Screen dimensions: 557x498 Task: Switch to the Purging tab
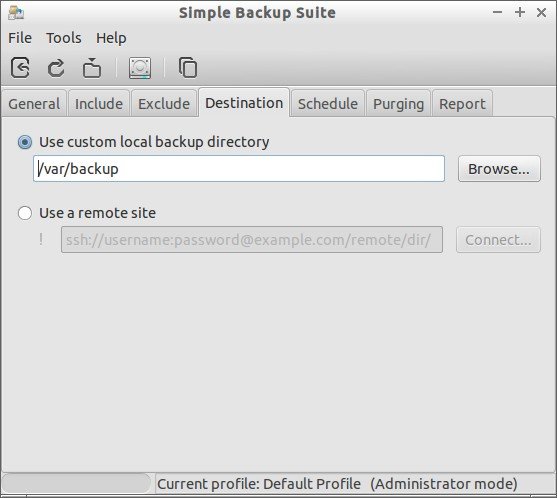pos(399,104)
